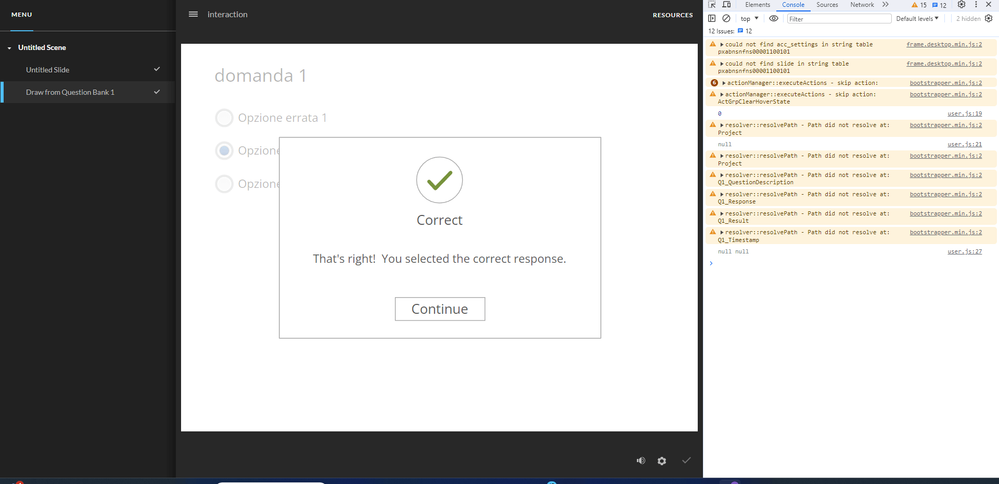Open frame.desktop.min.js:2 link on acc_settings row

[944, 45]
